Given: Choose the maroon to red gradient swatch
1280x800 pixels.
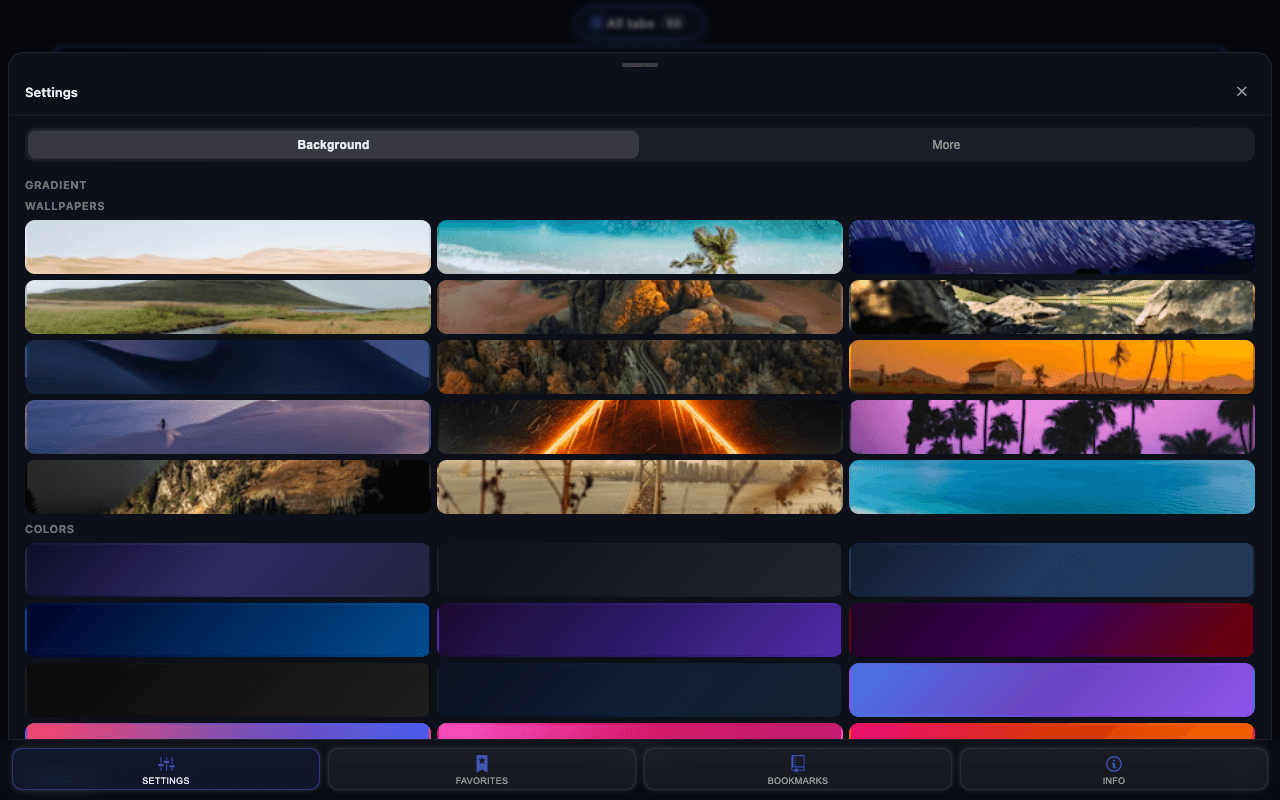Looking at the screenshot, I should click(1052, 630).
